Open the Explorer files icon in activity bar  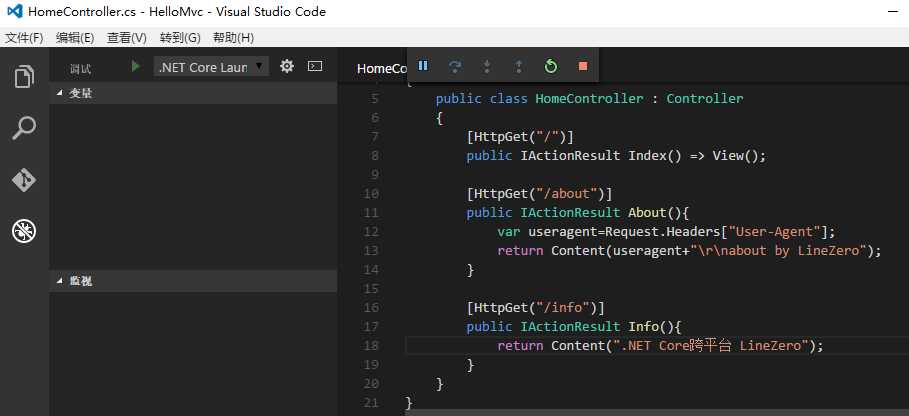[24, 76]
